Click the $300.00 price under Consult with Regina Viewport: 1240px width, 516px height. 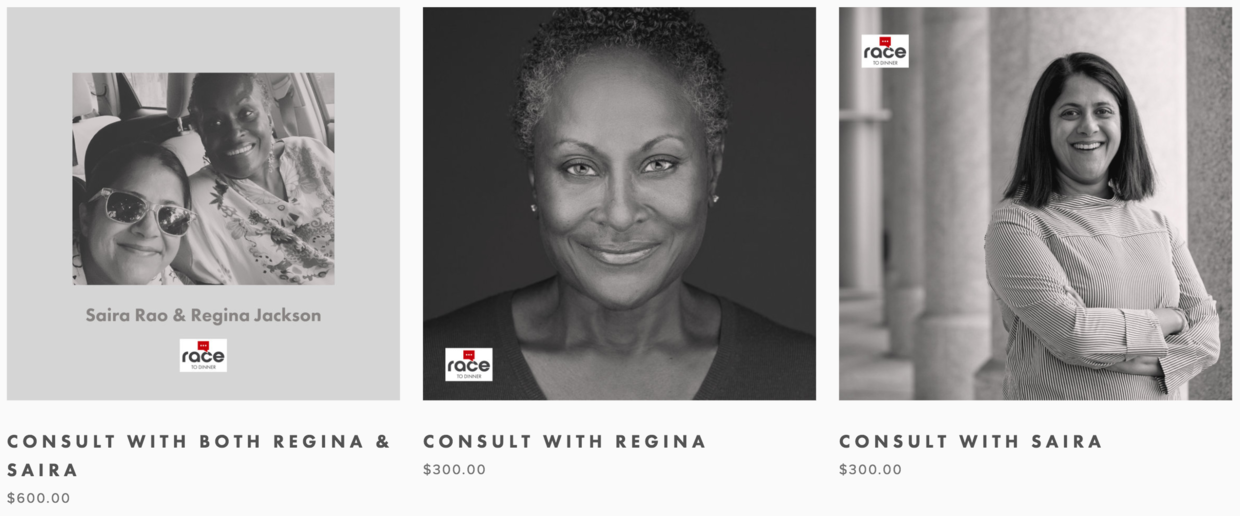tap(455, 470)
